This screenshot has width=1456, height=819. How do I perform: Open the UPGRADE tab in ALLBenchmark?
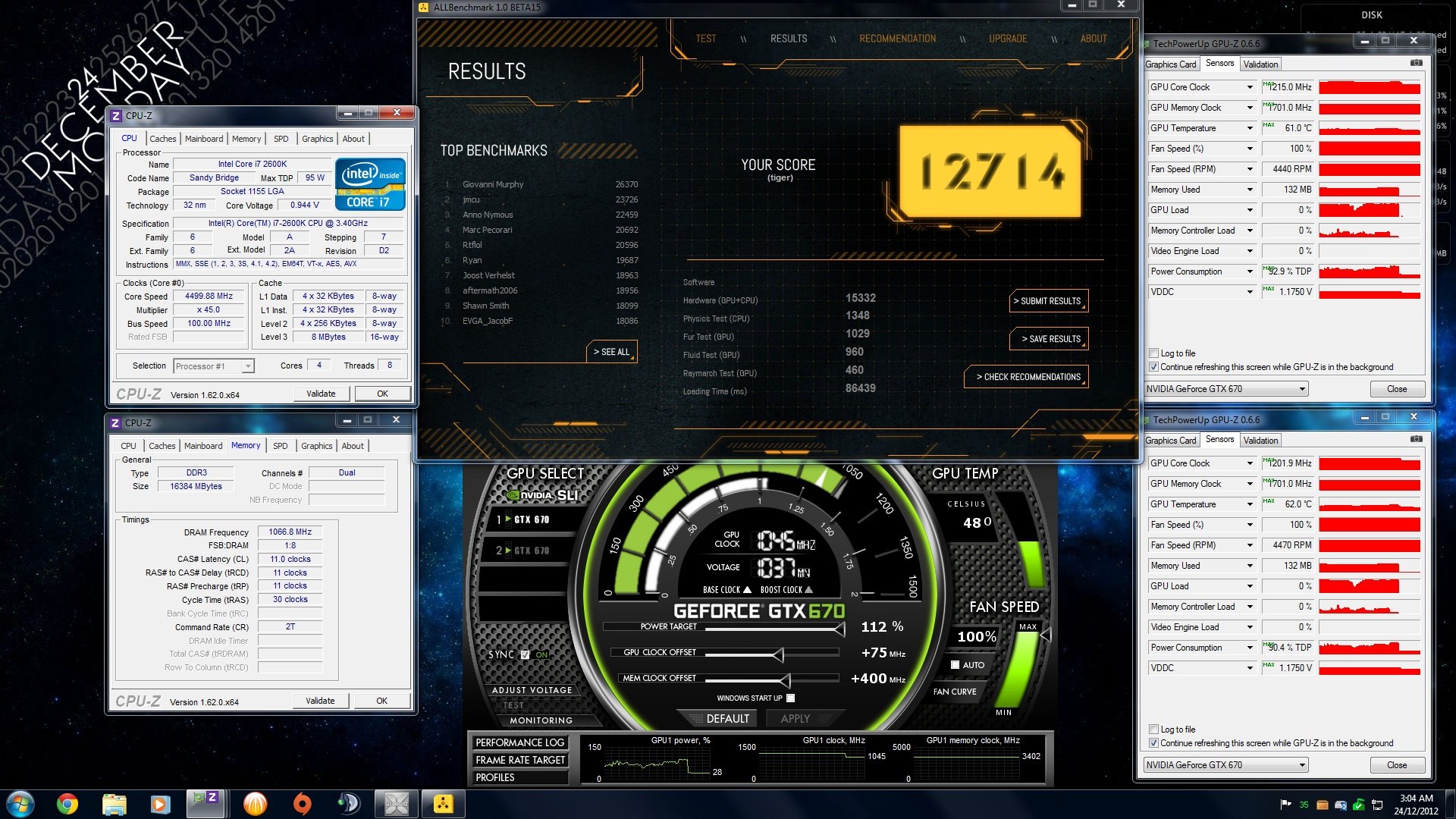pos(1008,39)
